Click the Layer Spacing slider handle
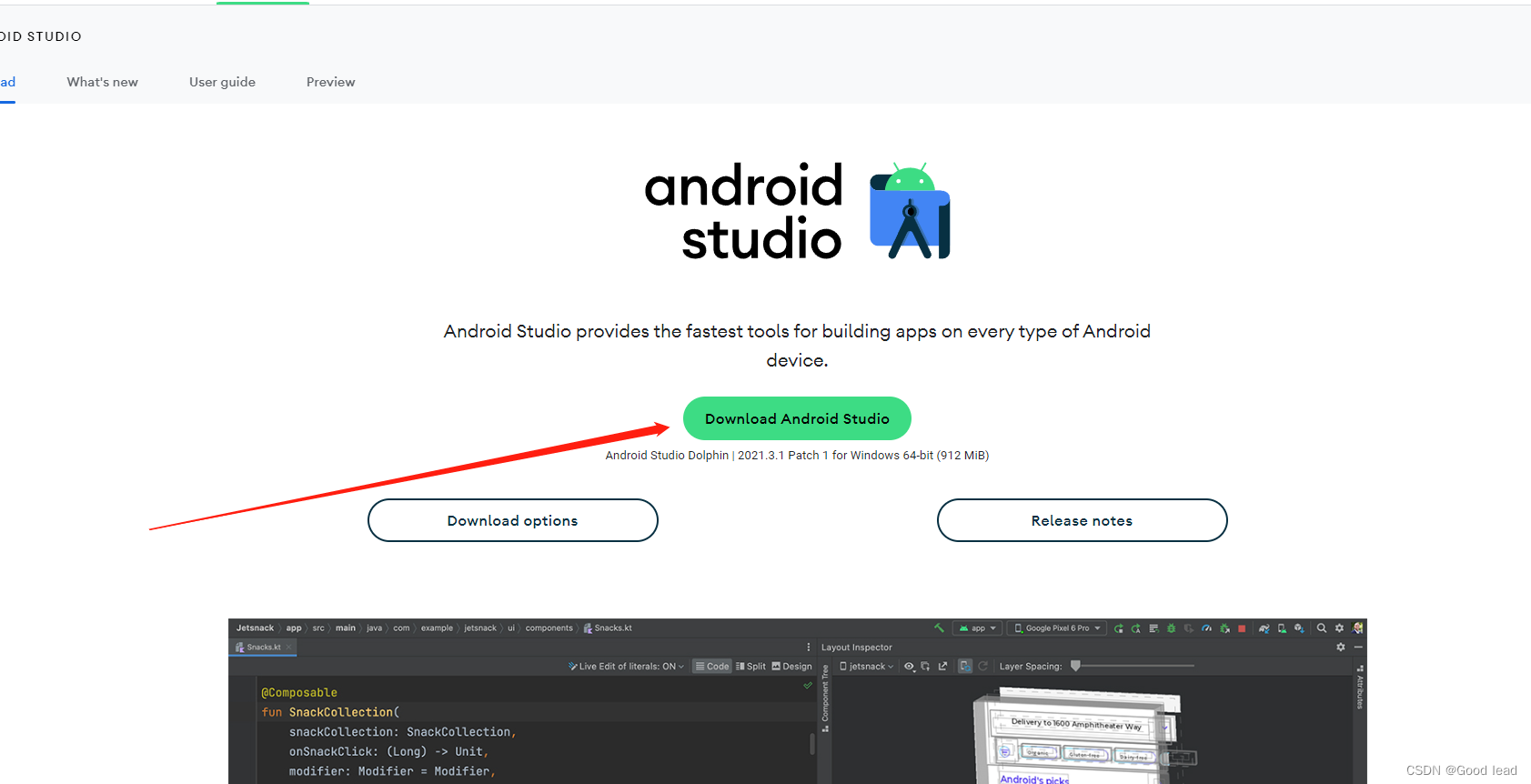The image size is (1531, 784). pyautogui.click(x=1075, y=666)
